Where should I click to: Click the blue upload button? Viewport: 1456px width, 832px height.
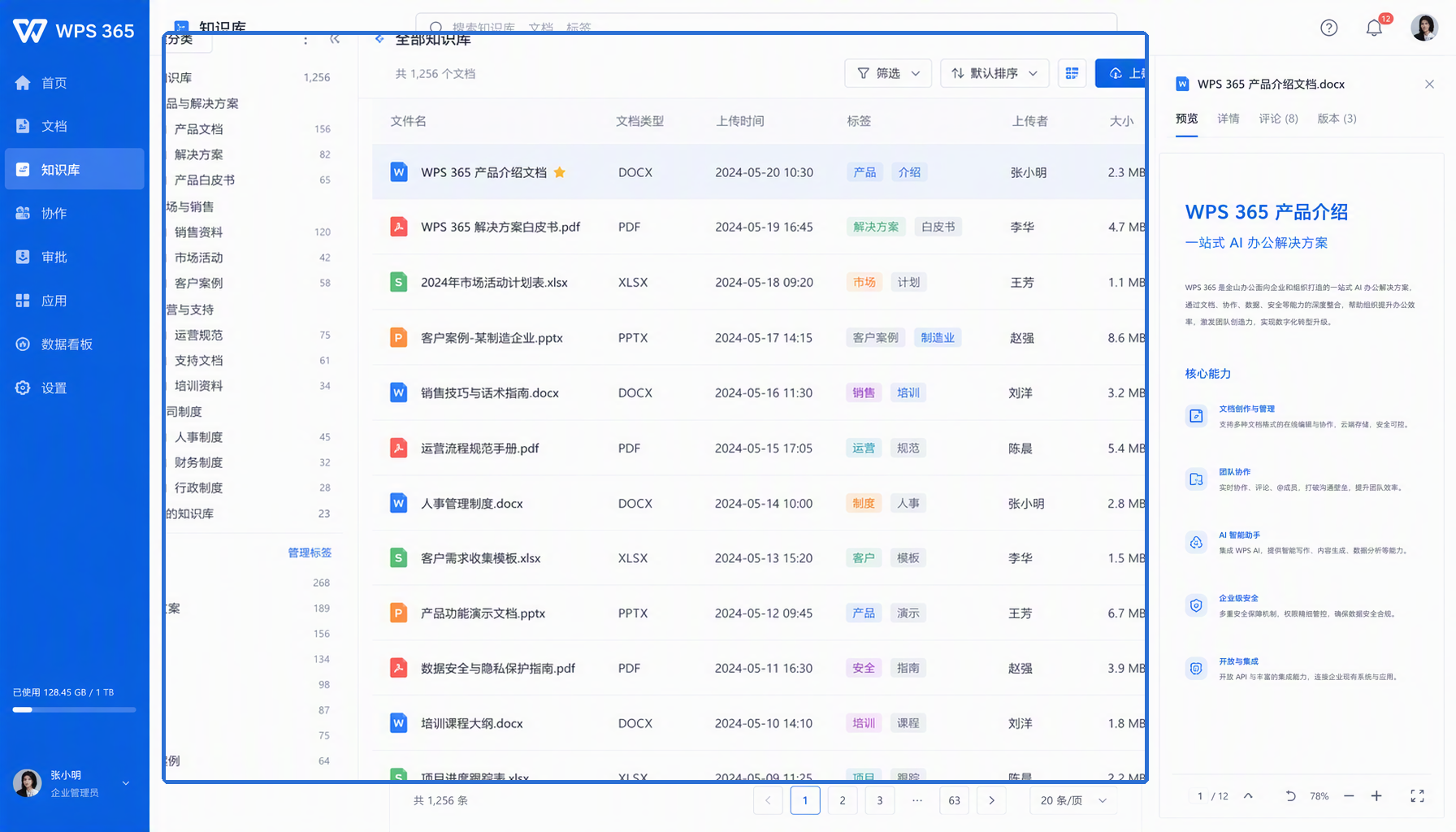1121,73
